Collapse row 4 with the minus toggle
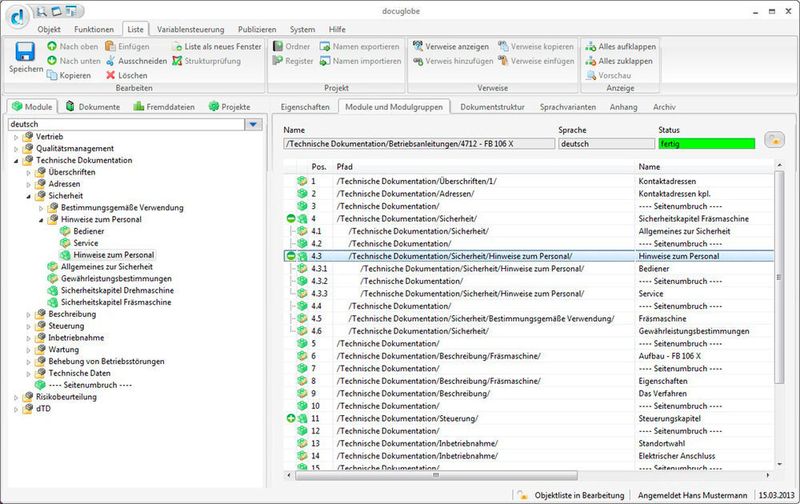 290,218
